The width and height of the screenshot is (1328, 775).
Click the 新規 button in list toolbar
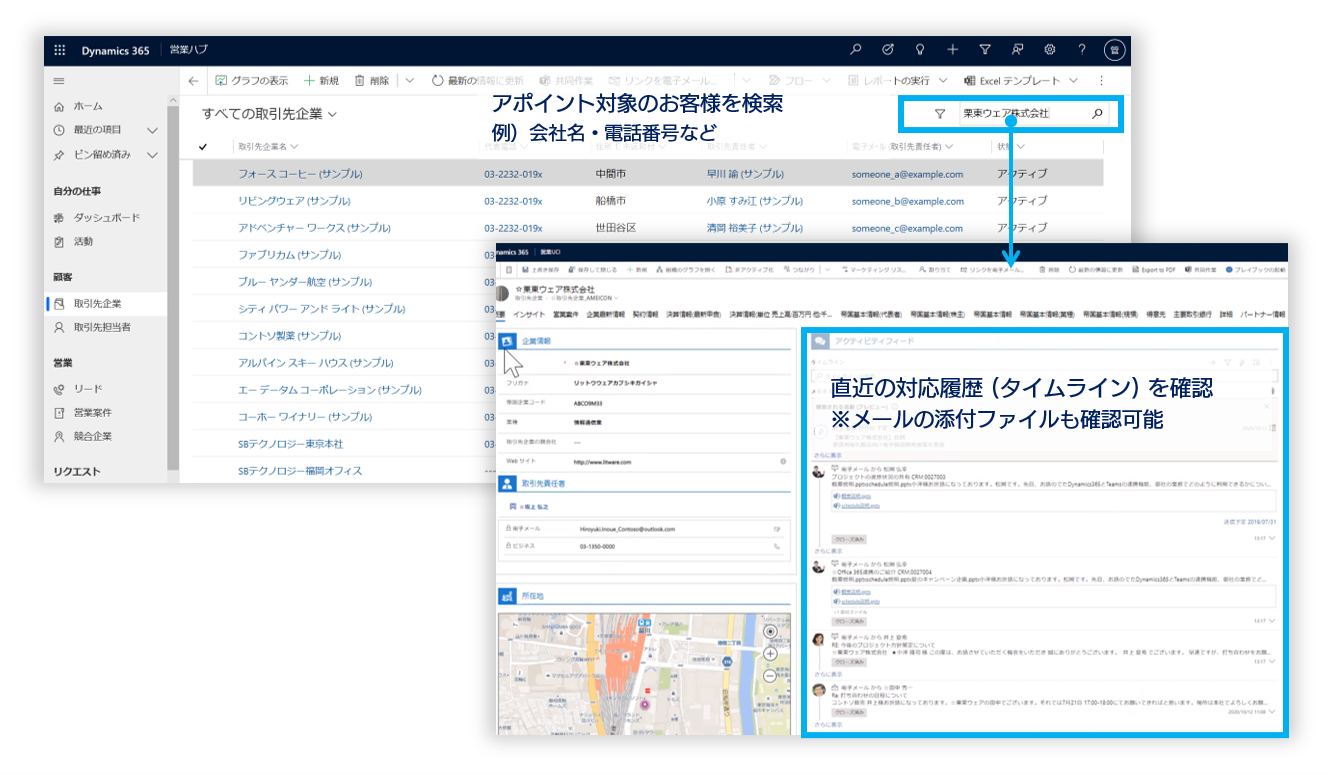click(322, 81)
